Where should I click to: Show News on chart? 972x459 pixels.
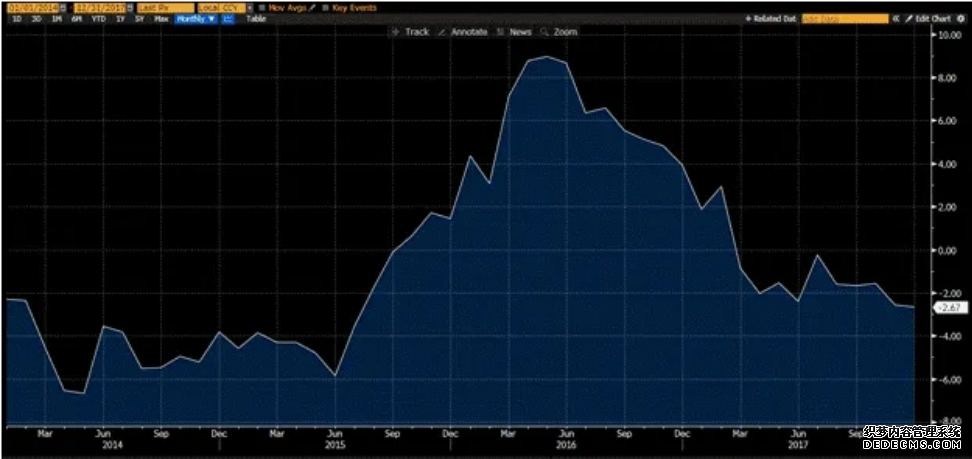coord(514,32)
